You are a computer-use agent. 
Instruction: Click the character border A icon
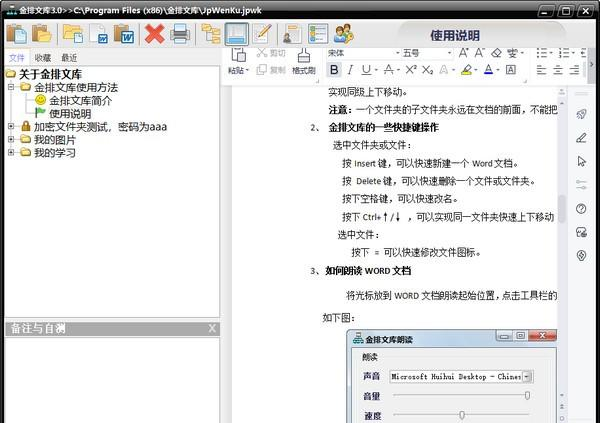(x=511, y=70)
